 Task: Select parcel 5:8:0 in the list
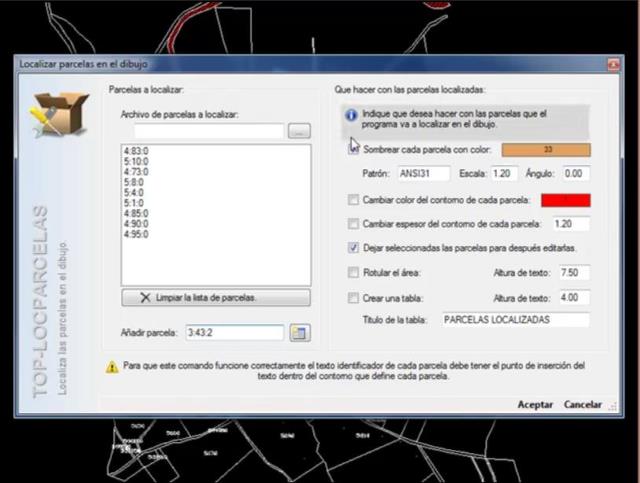click(x=134, y=183)
